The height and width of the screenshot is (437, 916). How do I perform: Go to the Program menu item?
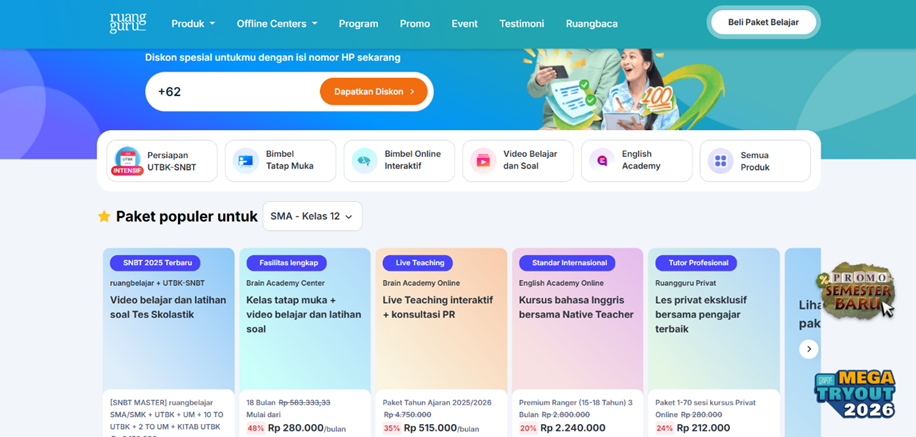click(359, 24)
